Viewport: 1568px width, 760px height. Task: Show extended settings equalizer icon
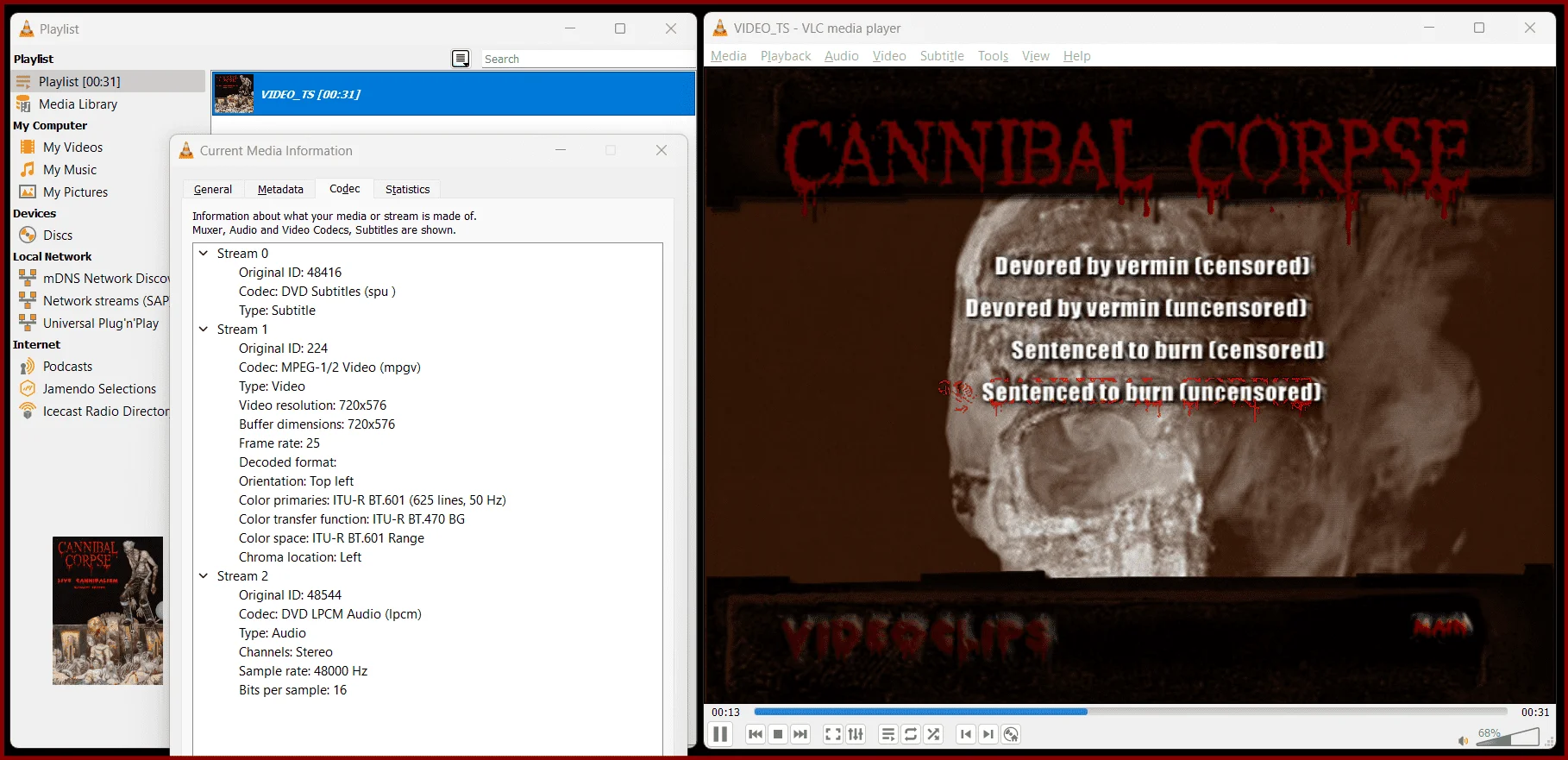click(856, 734)
